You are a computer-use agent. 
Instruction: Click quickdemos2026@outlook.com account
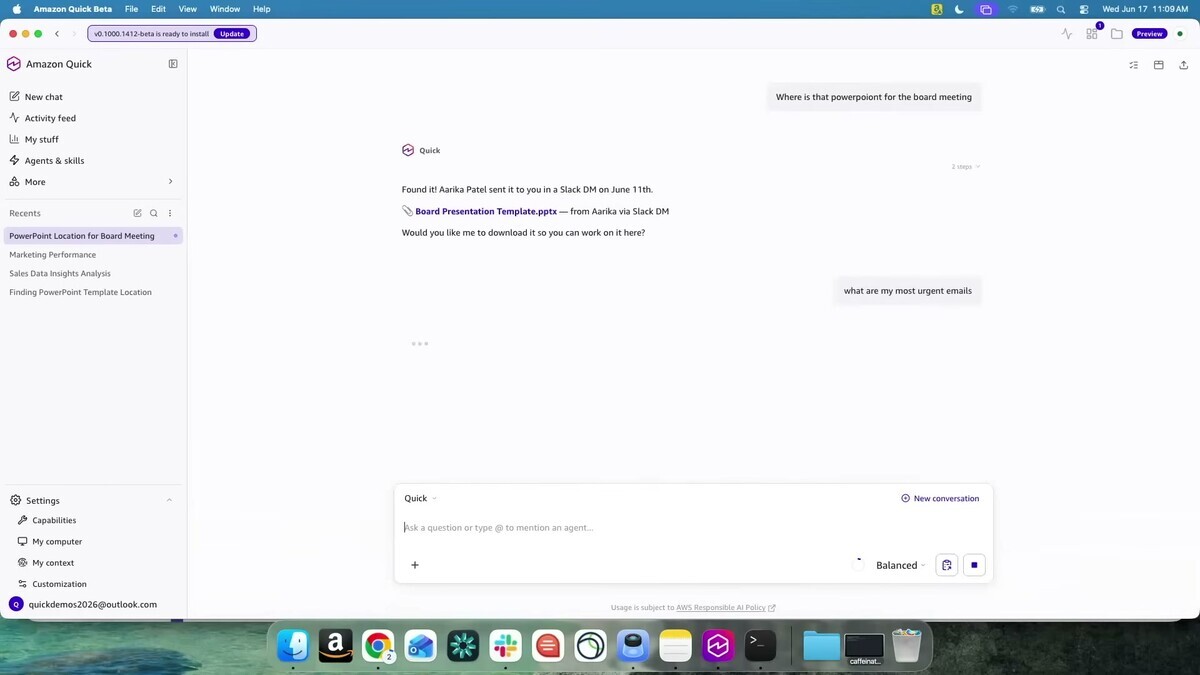[93, 604]
